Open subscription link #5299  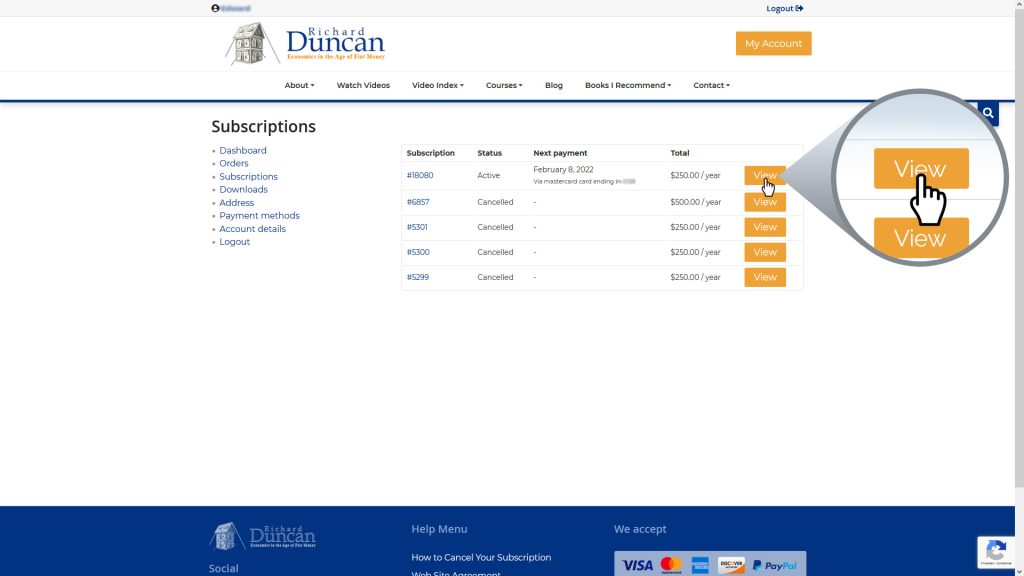click(418, 277)
